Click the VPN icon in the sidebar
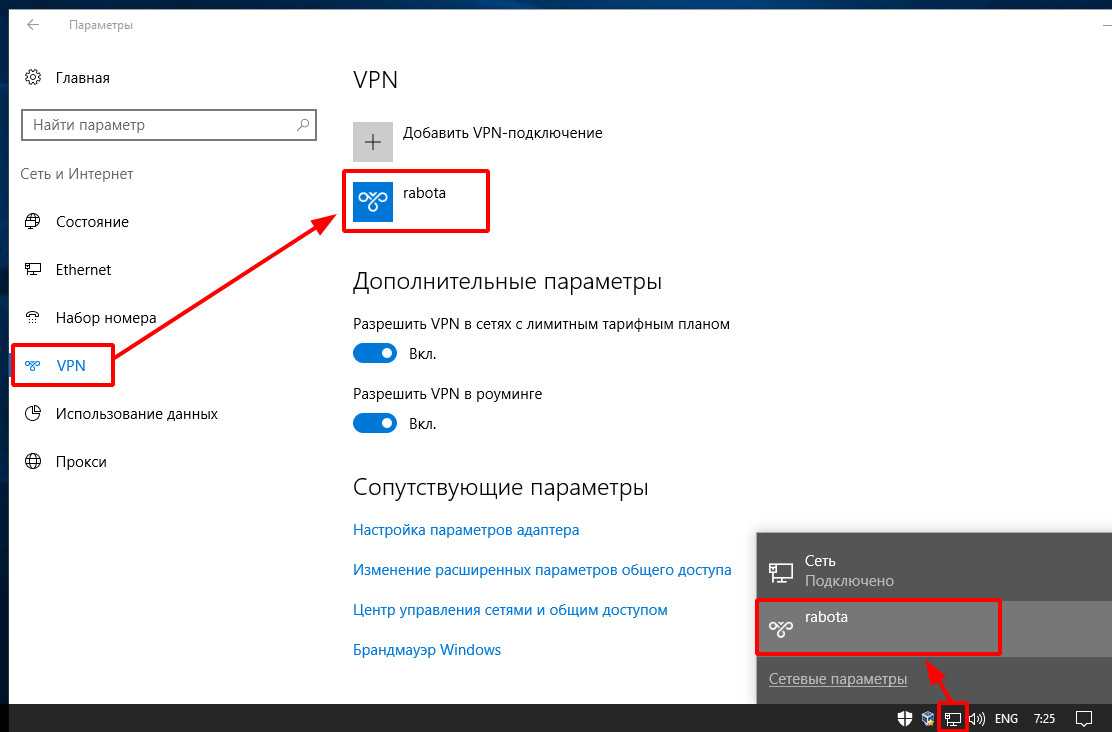Viewport: 1112px width, 732px height. pos(33,365)
